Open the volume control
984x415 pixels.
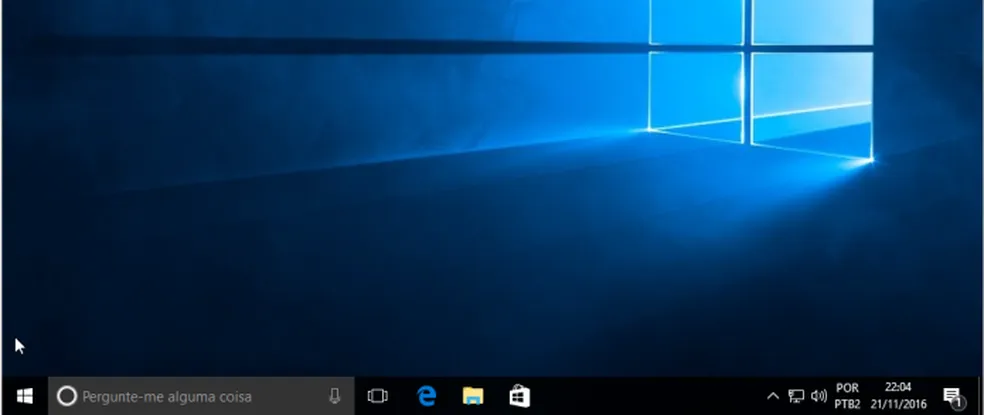(818, 396)
